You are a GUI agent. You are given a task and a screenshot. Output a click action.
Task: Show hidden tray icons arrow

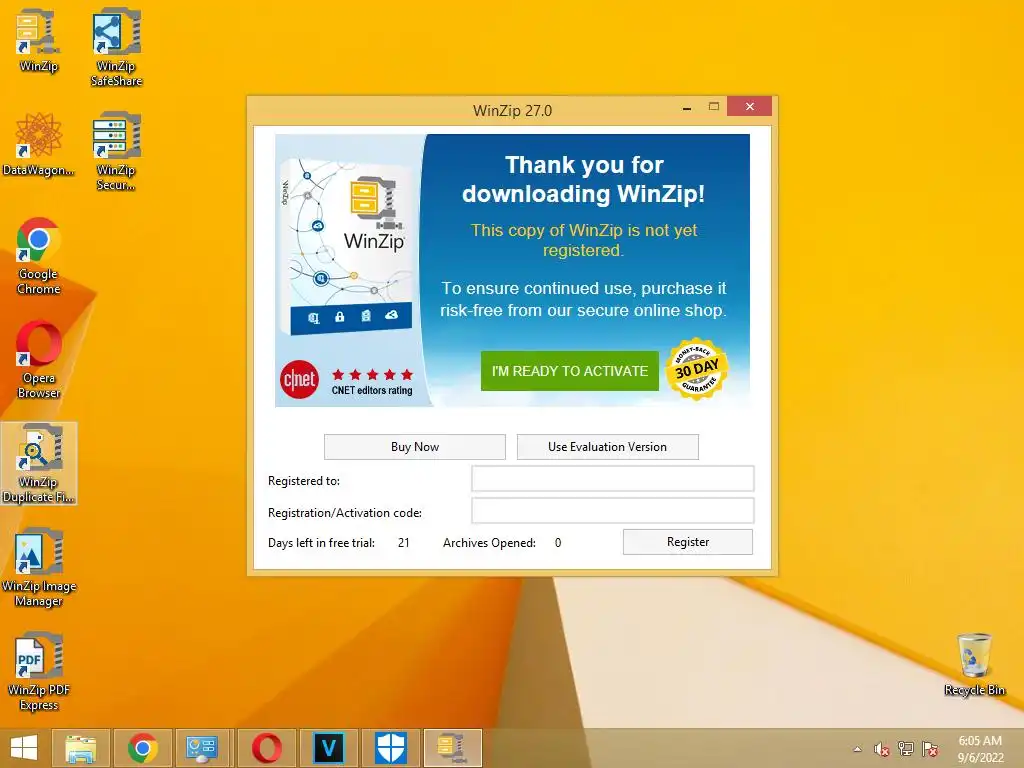point(857,749)
